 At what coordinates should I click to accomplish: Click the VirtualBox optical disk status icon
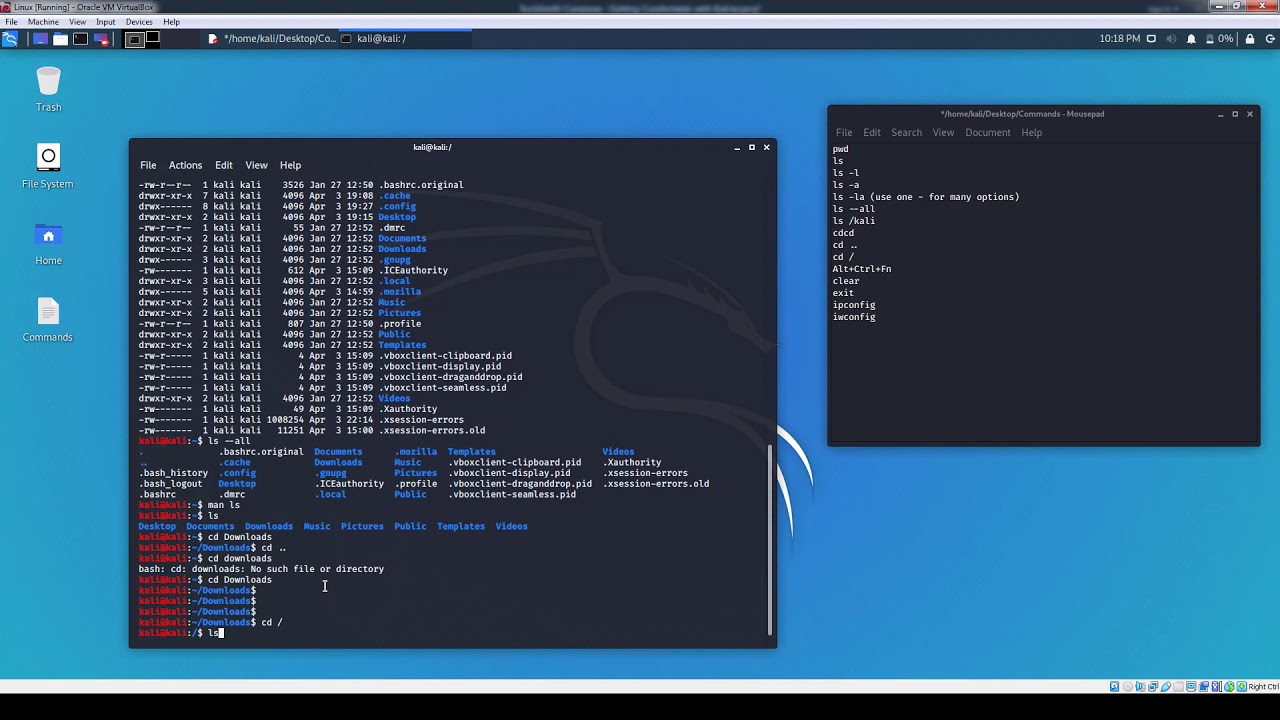click(1128, 686)
